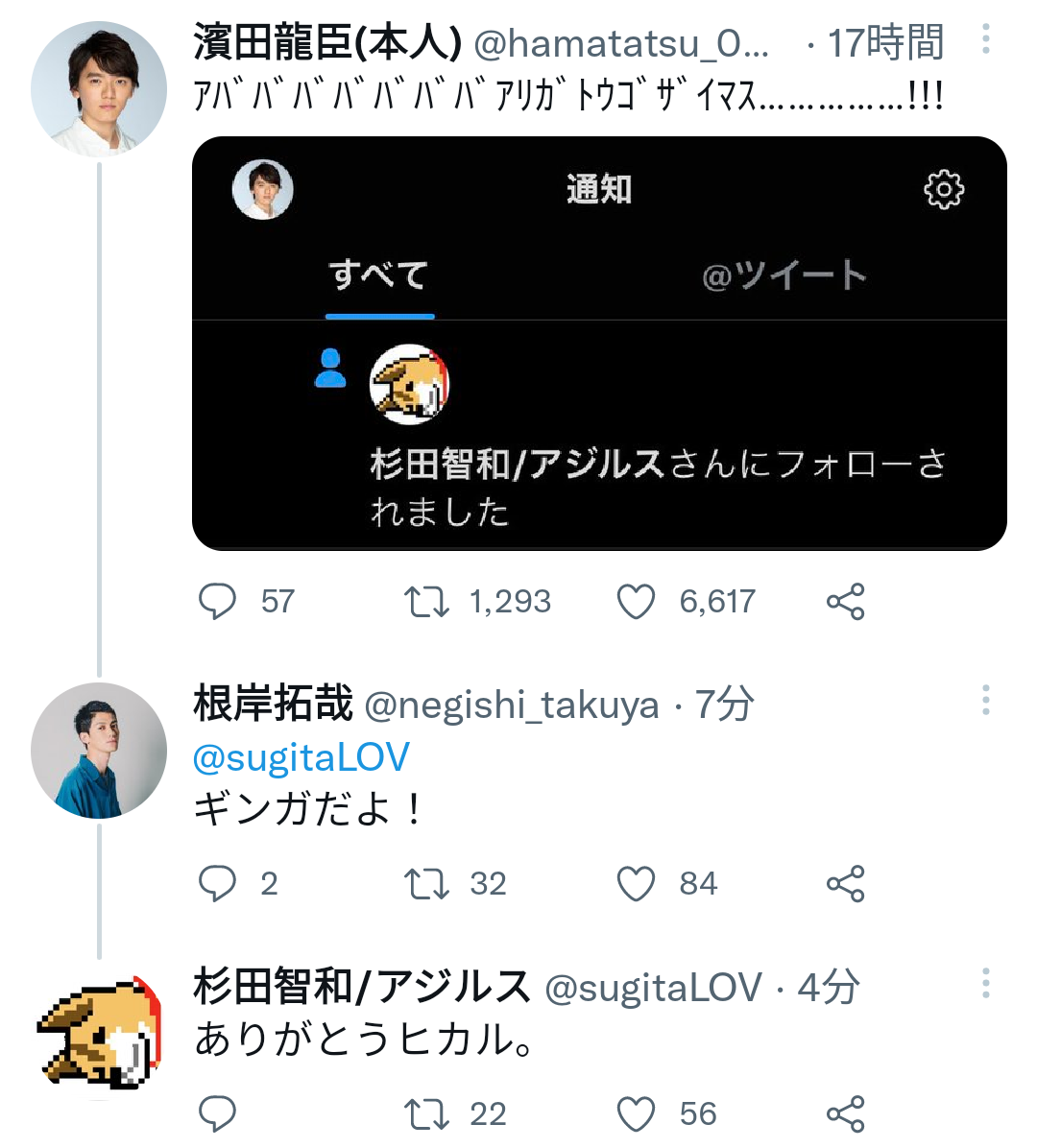1037x1148 pixels.
Task: Retweet 濱田龍臣's tweet with 1,293 retweets
Action: click(x=425, y=602)
